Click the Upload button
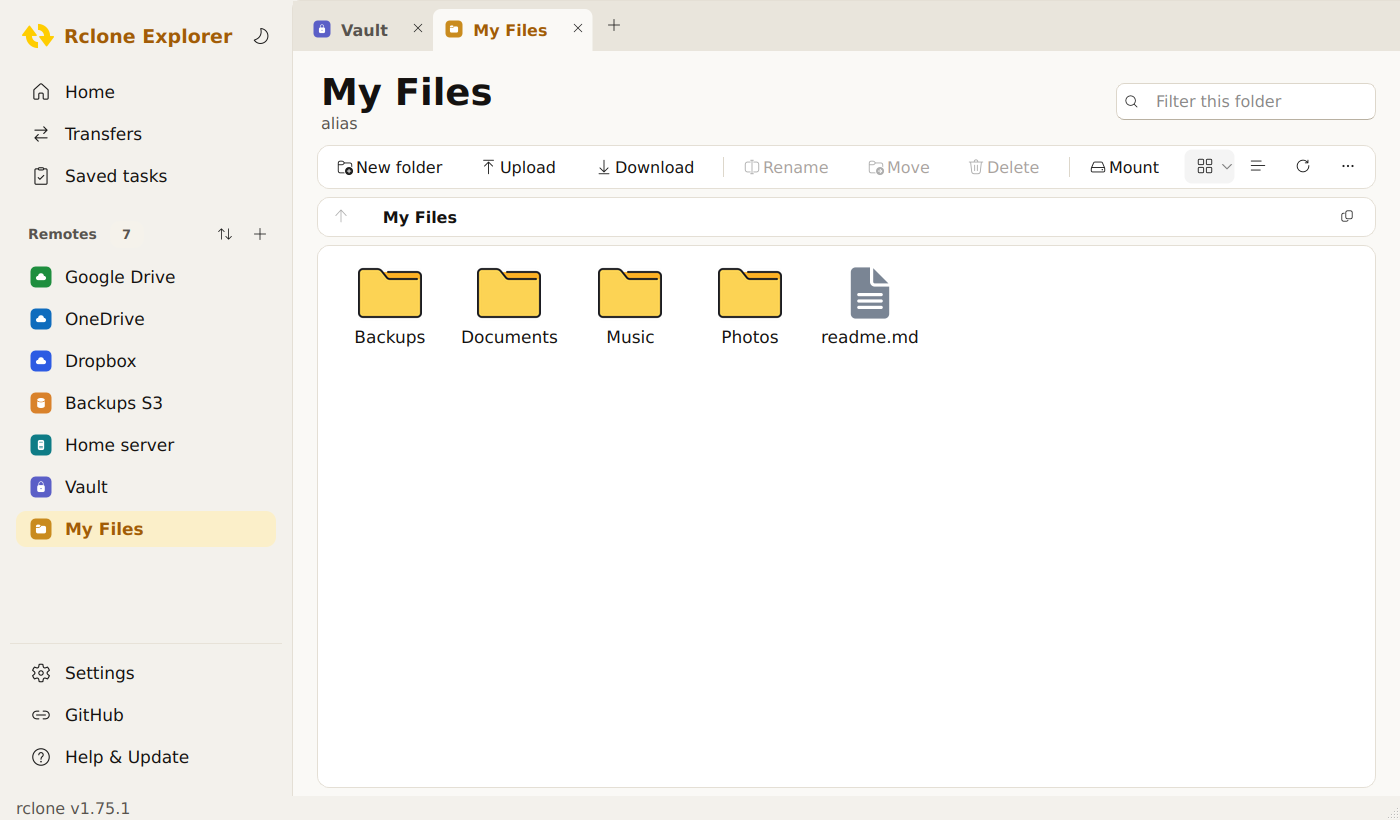 pyautogui.click(x=518, y=167)
